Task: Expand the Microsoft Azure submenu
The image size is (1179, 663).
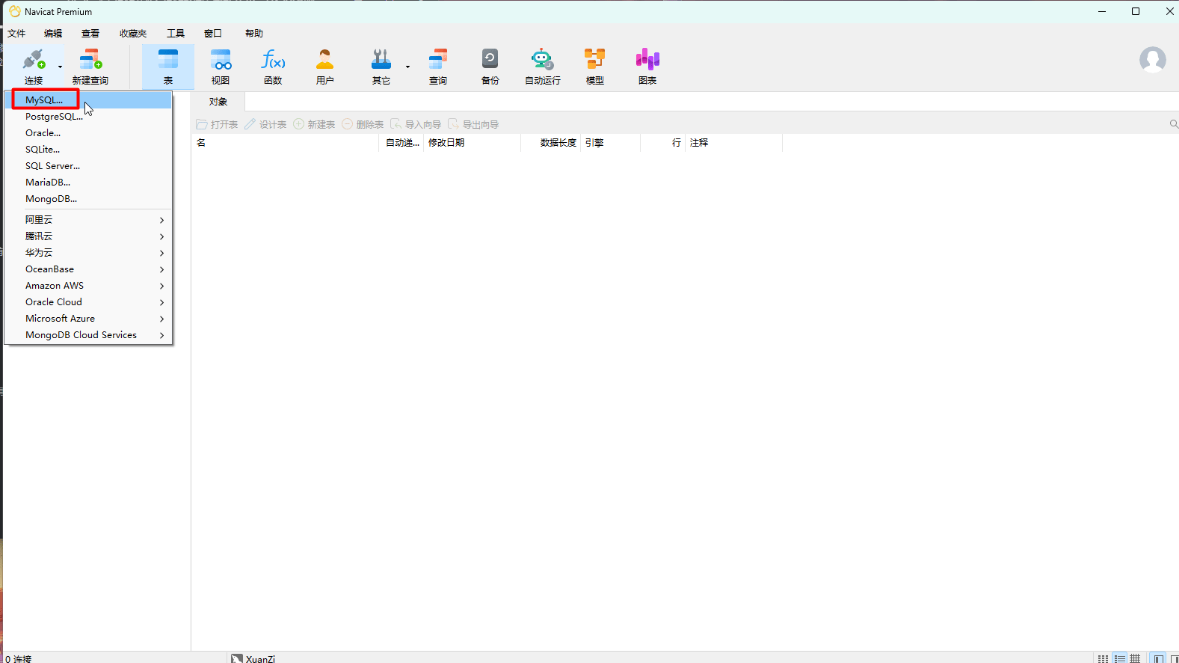Action: pyautogui.click(x=89, y=318)
